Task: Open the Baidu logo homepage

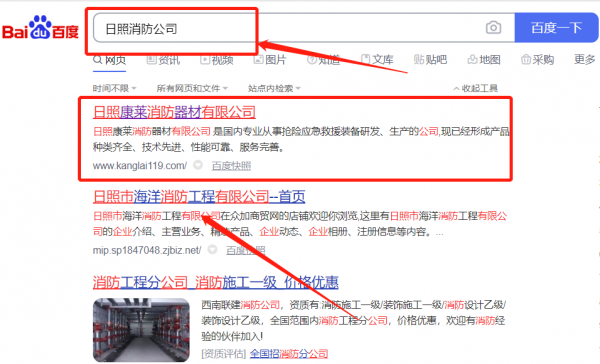Action: 40,28
